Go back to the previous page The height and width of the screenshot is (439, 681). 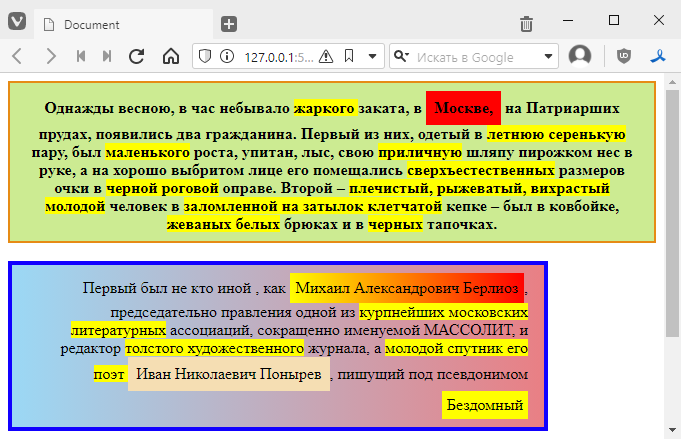coord(17,56)
